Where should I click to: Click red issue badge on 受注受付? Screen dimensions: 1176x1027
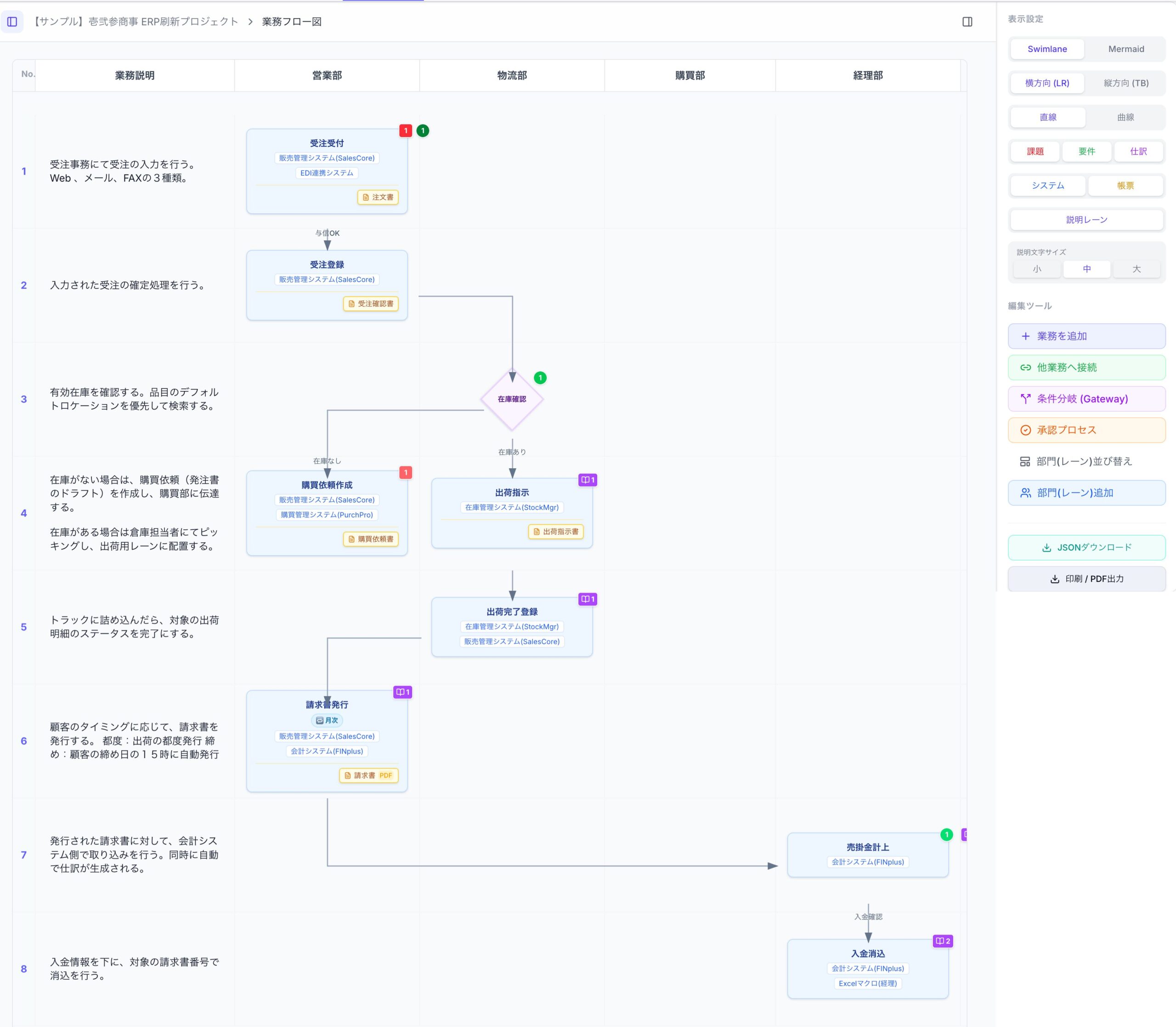(x=406, y=131)
